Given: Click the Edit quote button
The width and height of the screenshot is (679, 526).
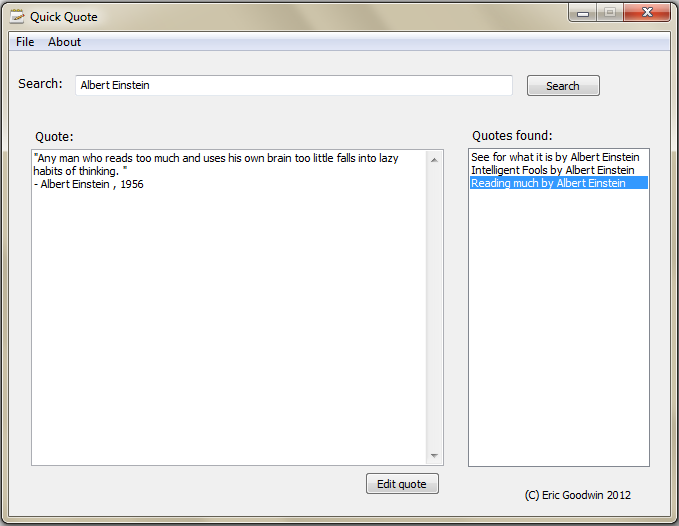Looking at the screenshot, I should click(402, 484).
